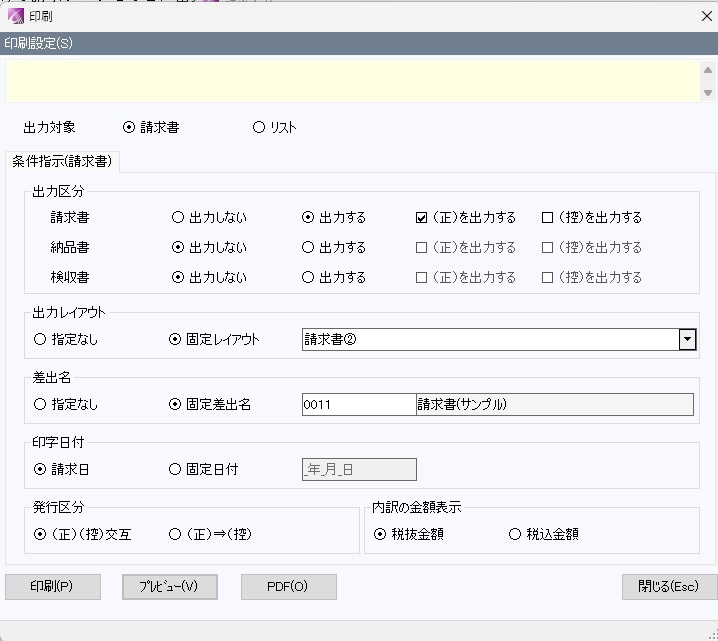The height and width of the screenshot is (641, 718).
Task: Select 税込金額 for 内訳の金額表示
Action: point(544,534)
